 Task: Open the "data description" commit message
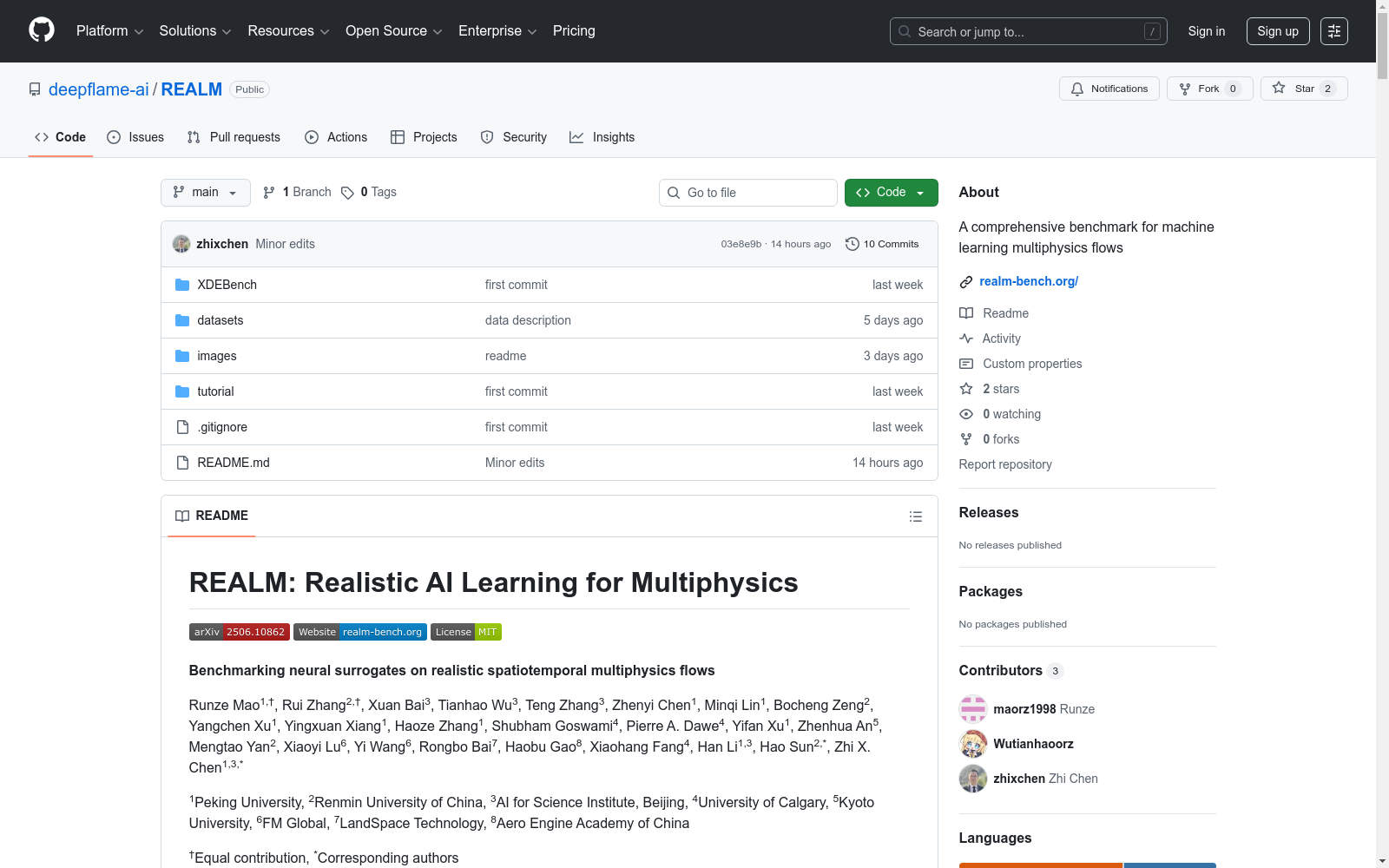pos(528,320)
